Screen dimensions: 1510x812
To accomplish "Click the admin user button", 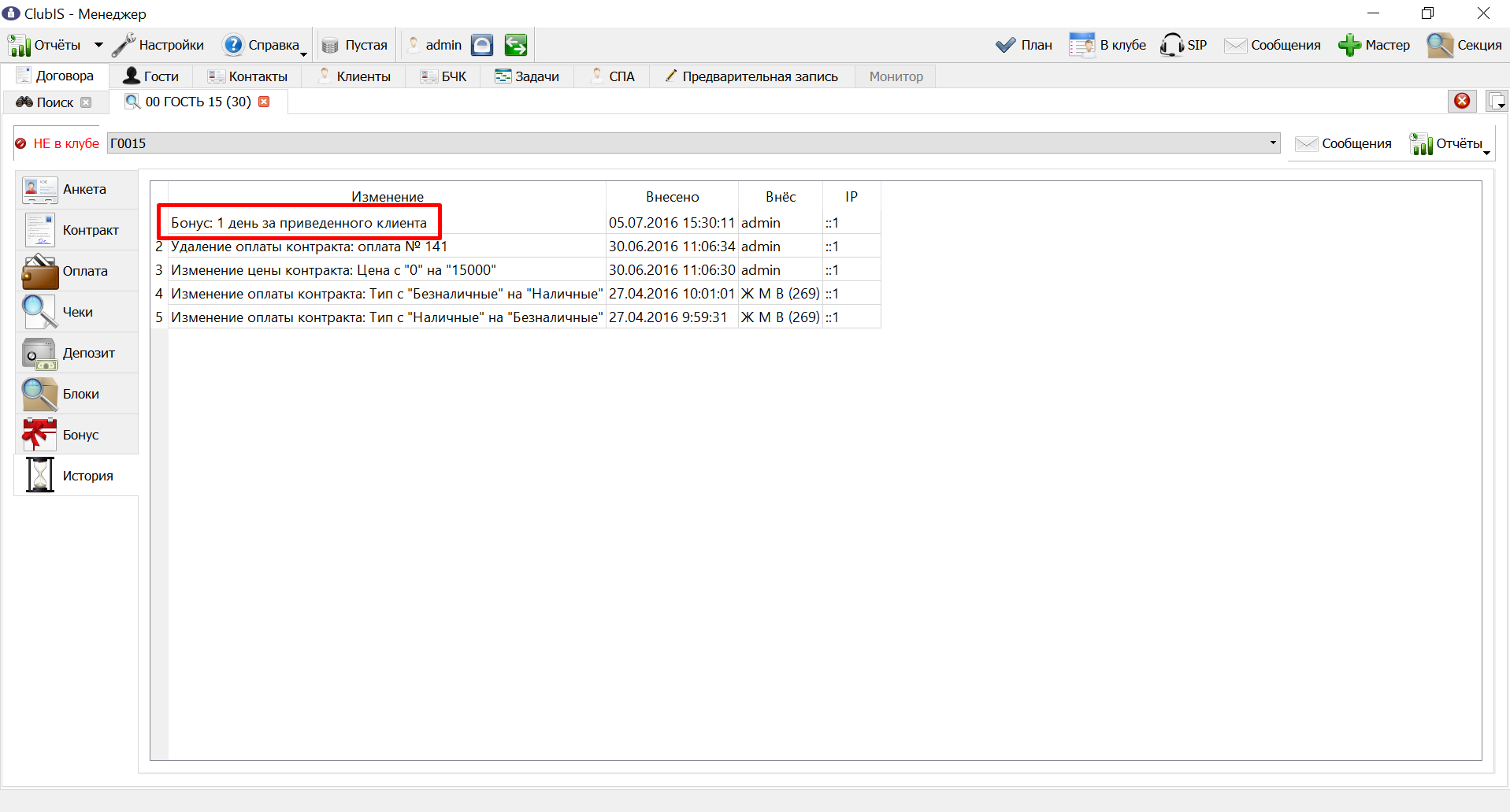I will point(435,45).
